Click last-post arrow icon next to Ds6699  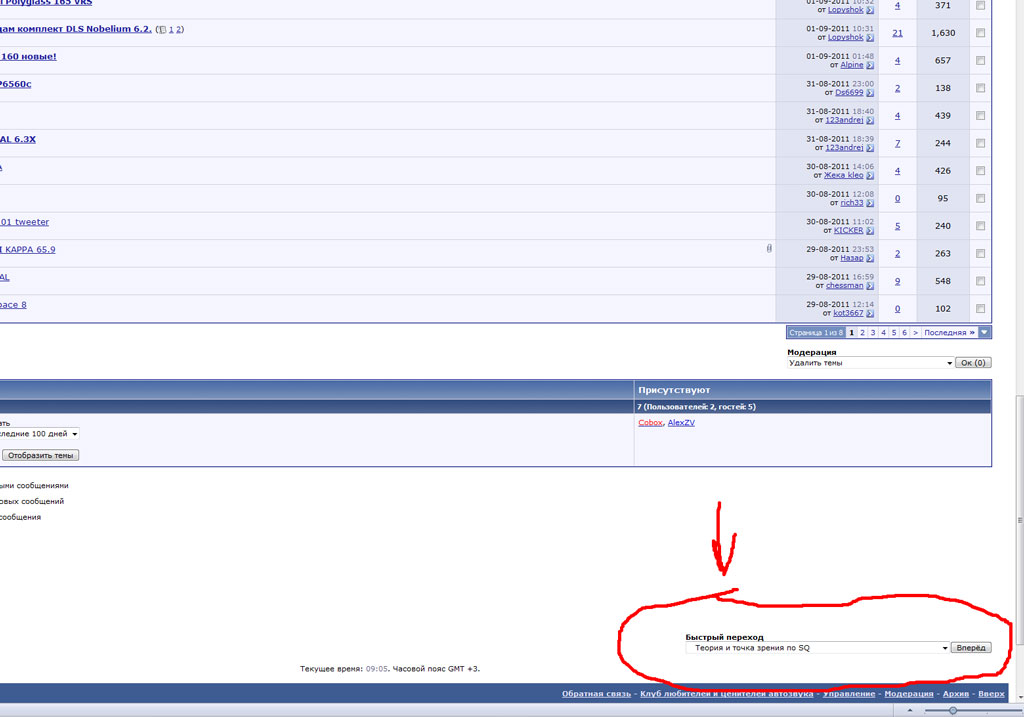click(870, 92)
